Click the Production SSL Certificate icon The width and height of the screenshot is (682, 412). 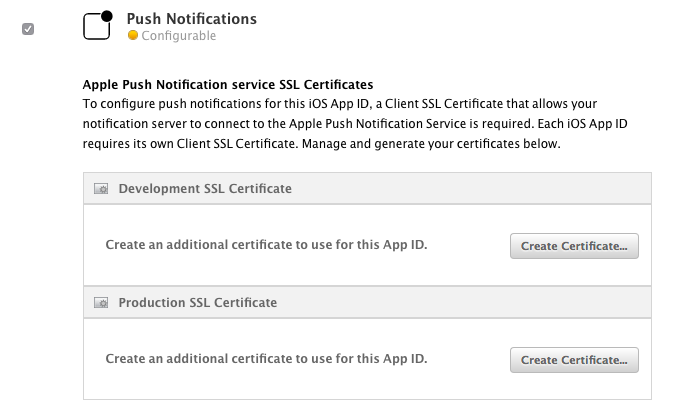pos(100,302)
